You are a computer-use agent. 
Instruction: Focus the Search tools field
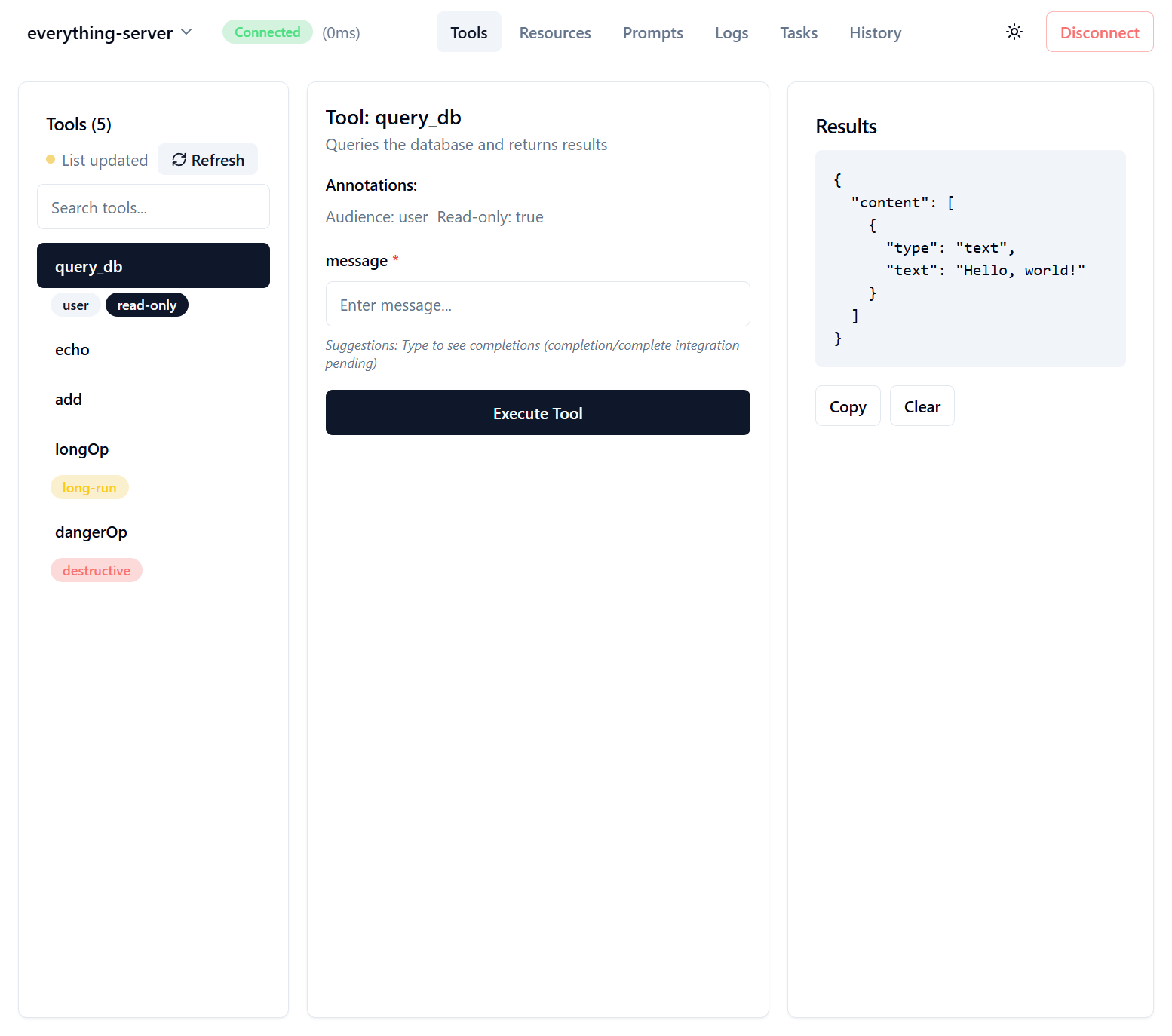coord(153,207)
